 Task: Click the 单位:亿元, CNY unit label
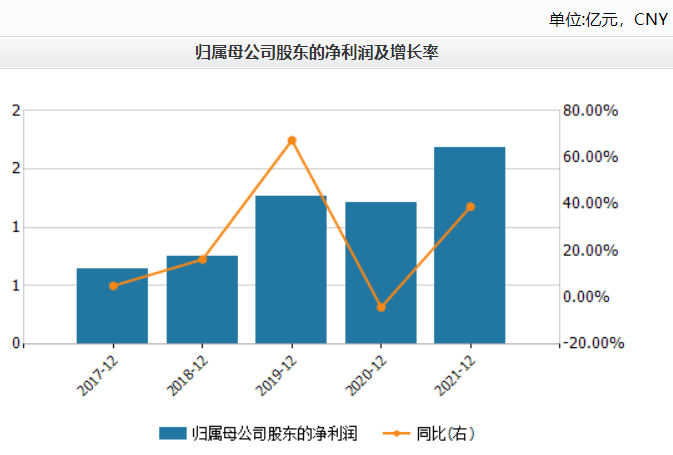tap(607, 19)
